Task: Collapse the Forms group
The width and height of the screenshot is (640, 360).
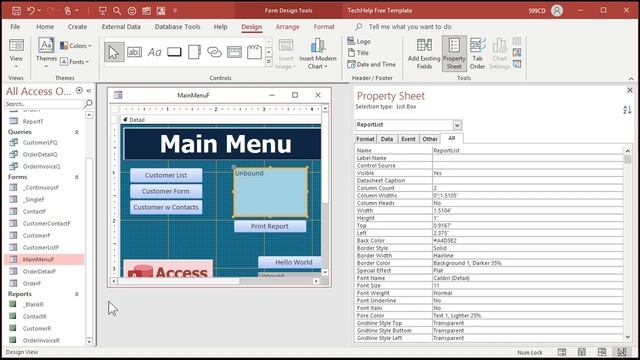Action: pyautogui.click(x=76, y=177)
